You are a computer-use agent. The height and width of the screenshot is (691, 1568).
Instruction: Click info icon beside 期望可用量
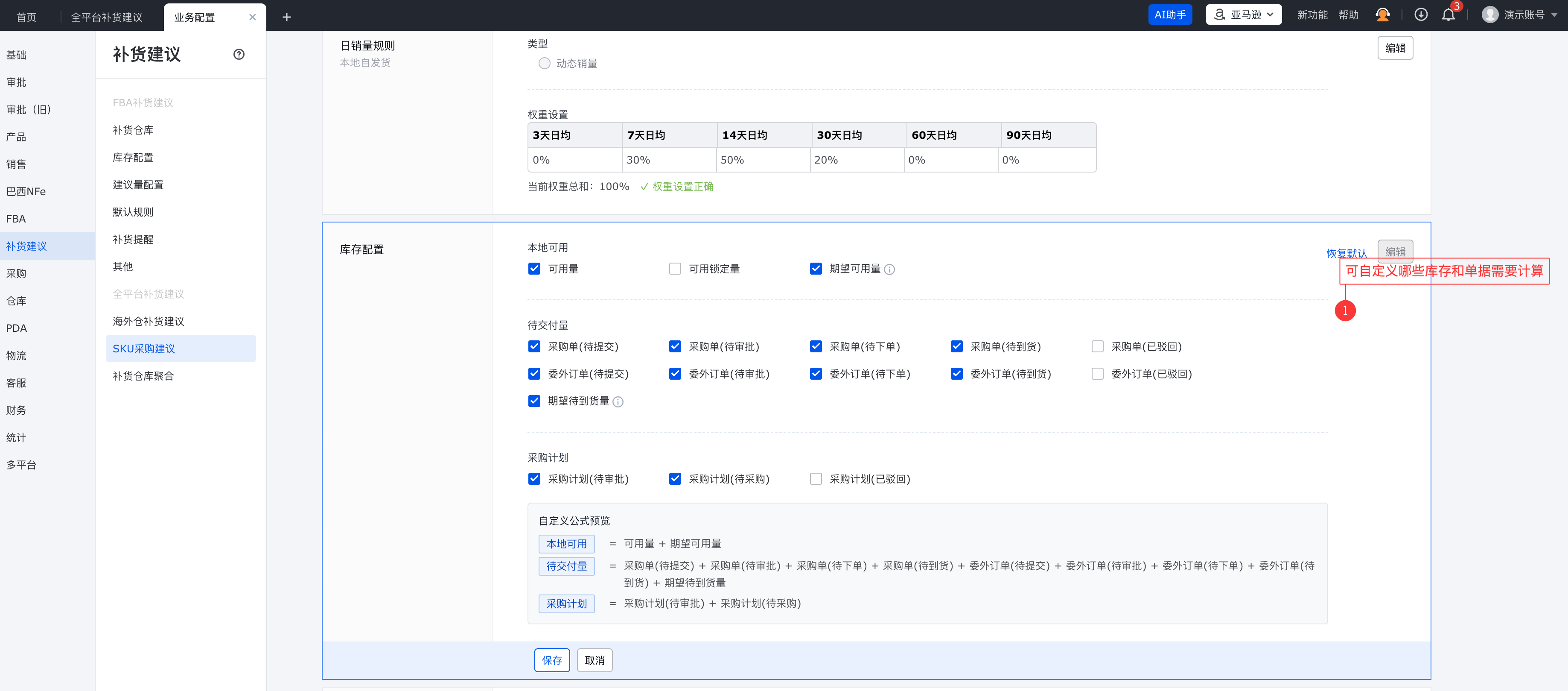(889, 269)
